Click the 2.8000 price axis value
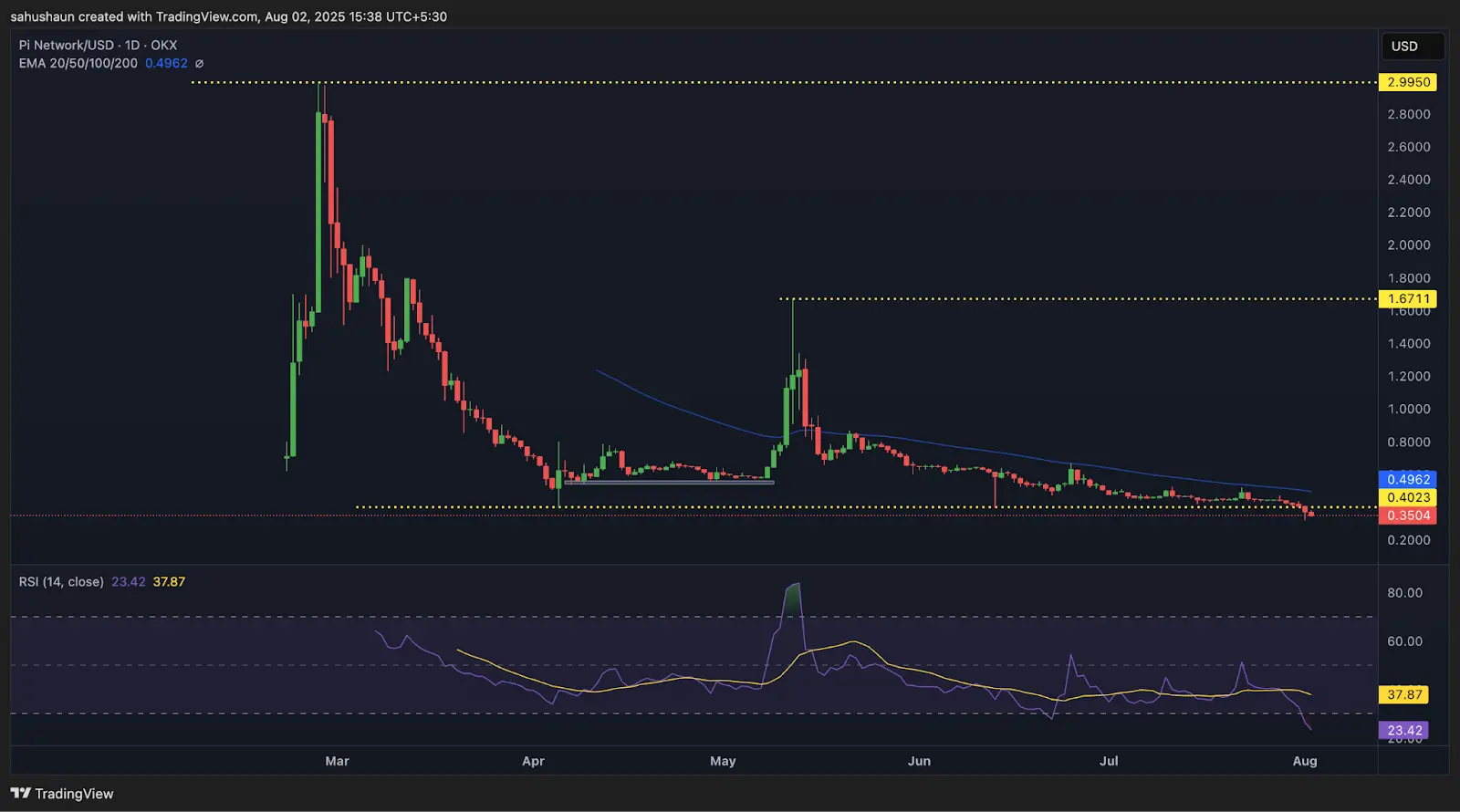1460x812 pixels. tap(1409, 114)
